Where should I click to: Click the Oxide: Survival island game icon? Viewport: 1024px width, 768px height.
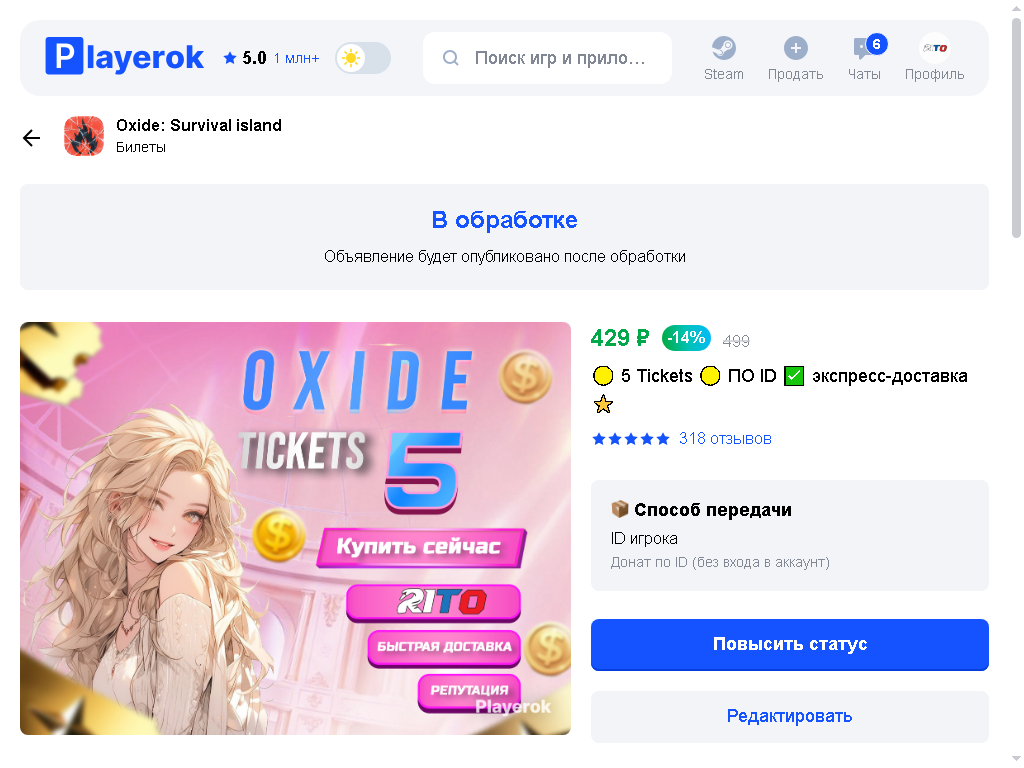click(x=84, y=136)
